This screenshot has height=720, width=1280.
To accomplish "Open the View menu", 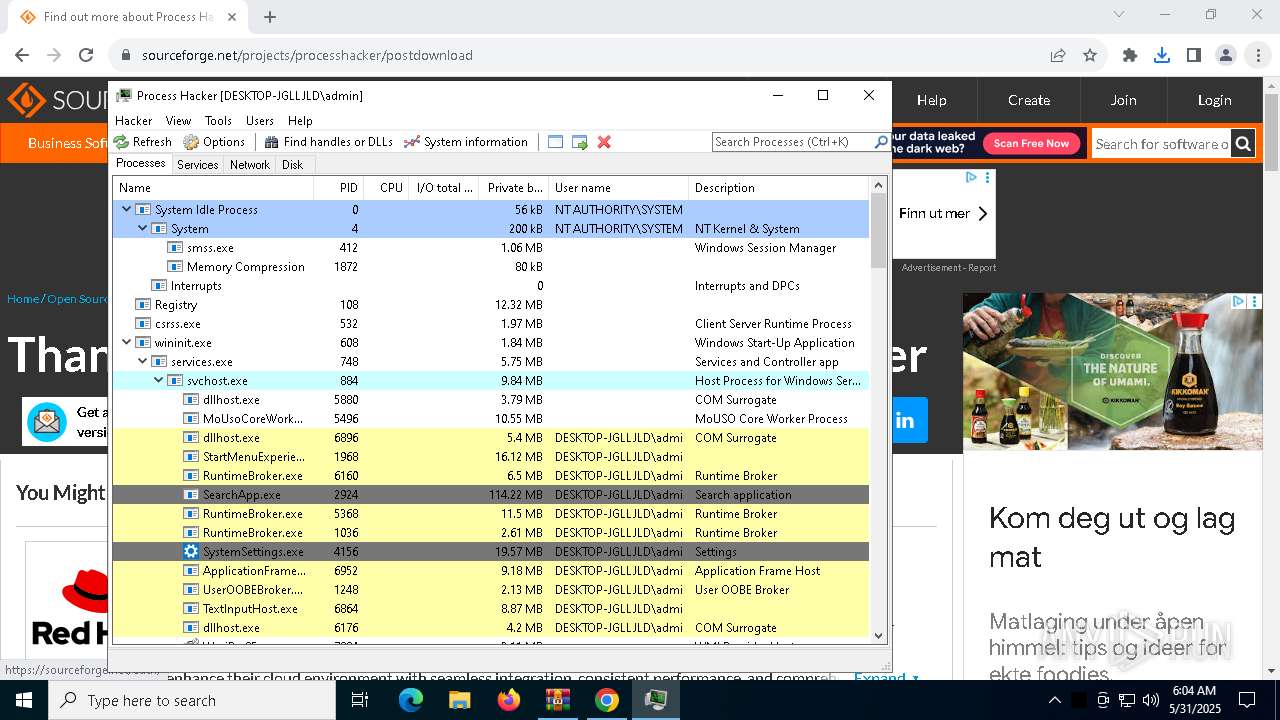I will 178,120.
